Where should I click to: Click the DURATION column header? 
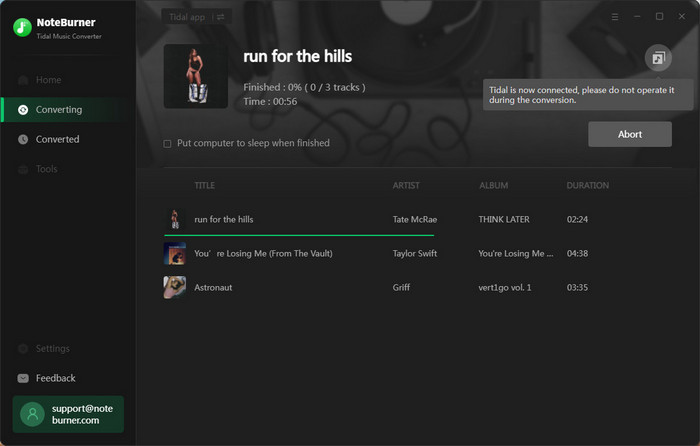pyautogui.click(x=588, y=185)
